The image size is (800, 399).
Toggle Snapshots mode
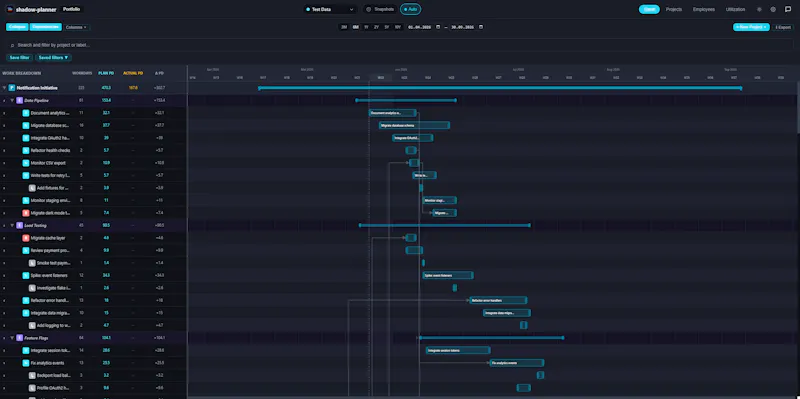tap(380, 9)
